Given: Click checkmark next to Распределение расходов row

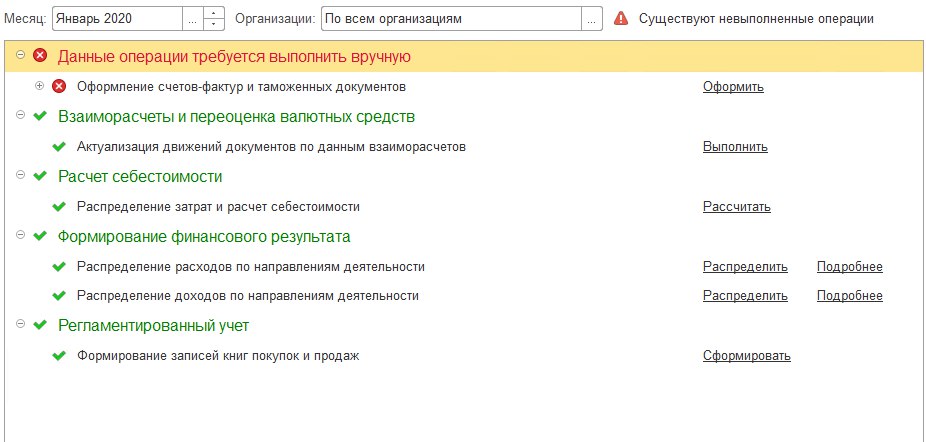Looking at the screenshot, I should tap(59, 266).
